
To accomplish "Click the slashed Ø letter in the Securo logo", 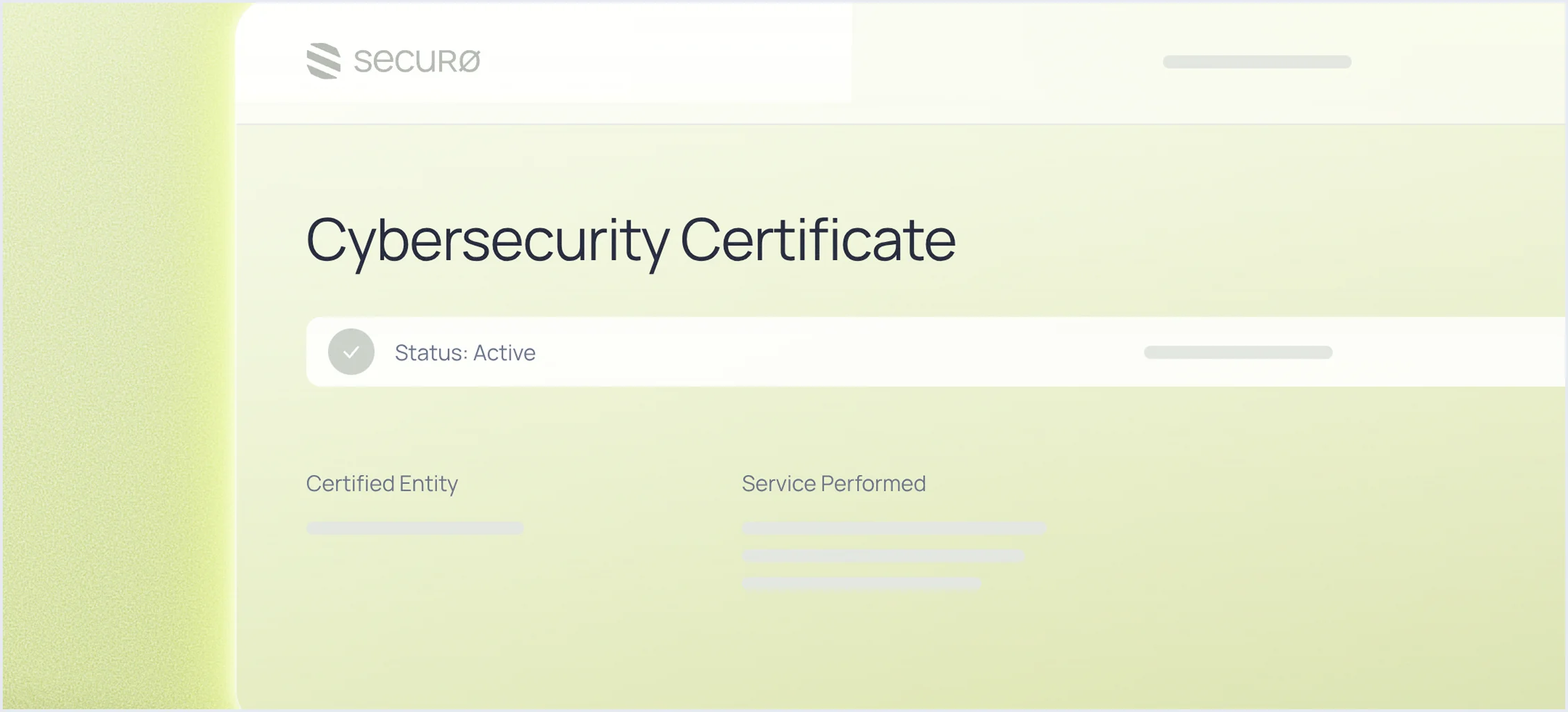I will (x=468, y=61).
